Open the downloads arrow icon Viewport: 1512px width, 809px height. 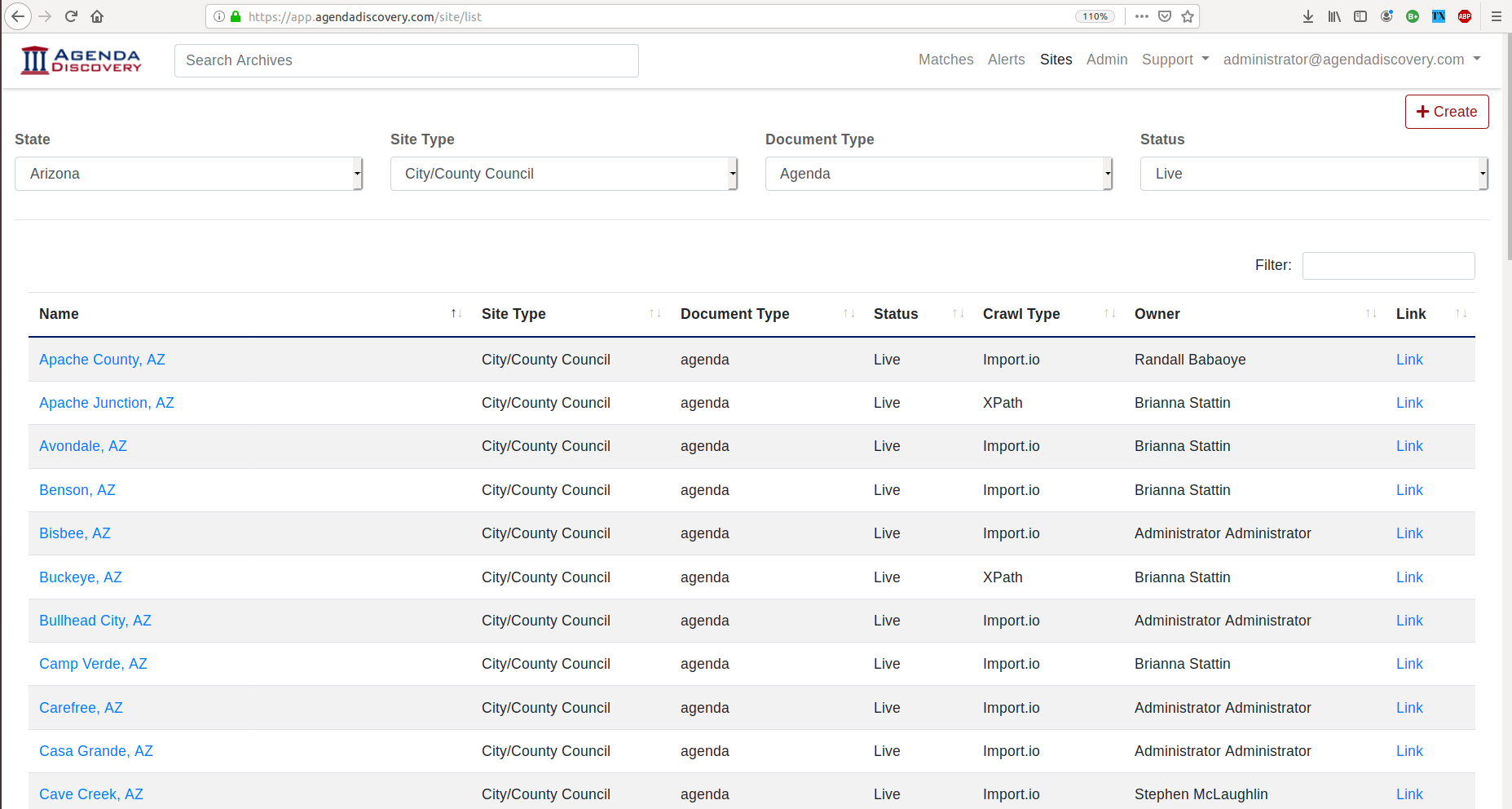[1308, 16]
